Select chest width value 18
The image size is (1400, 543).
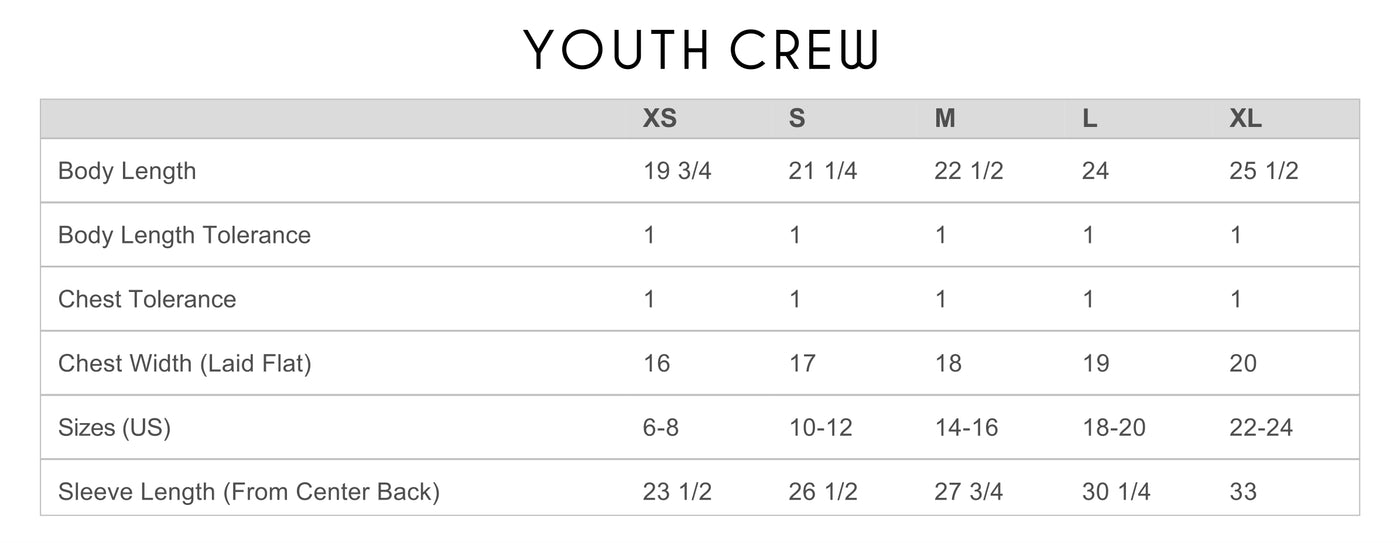(x=948, y=363)
